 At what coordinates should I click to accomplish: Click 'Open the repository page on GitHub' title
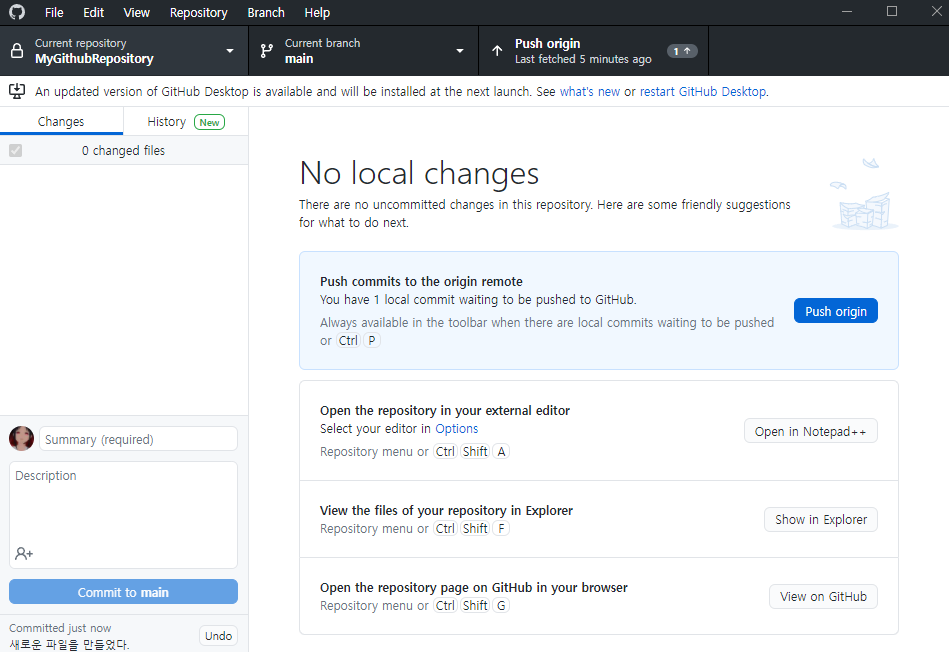pyautogui.click(x=474, y=587)
